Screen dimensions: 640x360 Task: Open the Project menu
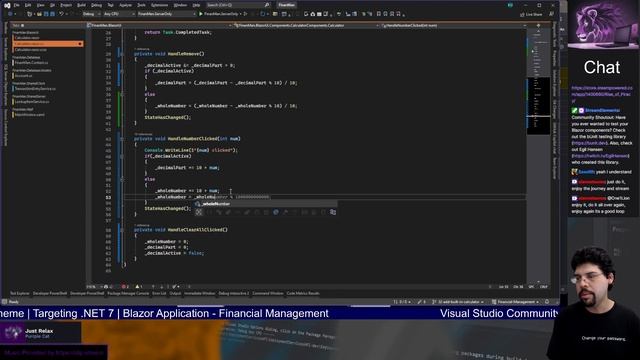pyautogui.click(x=66, y=5)
